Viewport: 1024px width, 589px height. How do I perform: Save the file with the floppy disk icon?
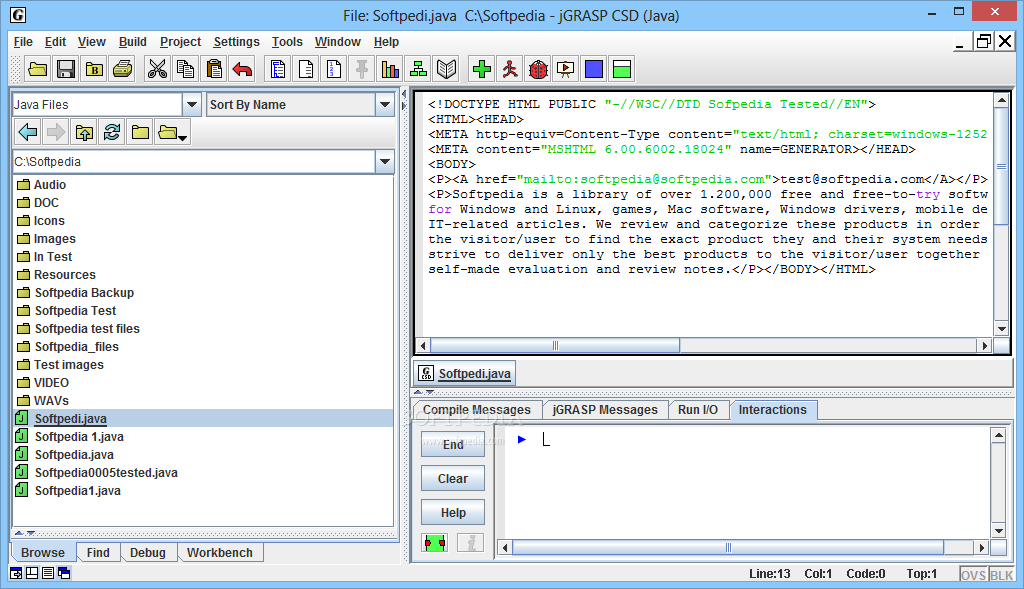(x=66, y=69)
